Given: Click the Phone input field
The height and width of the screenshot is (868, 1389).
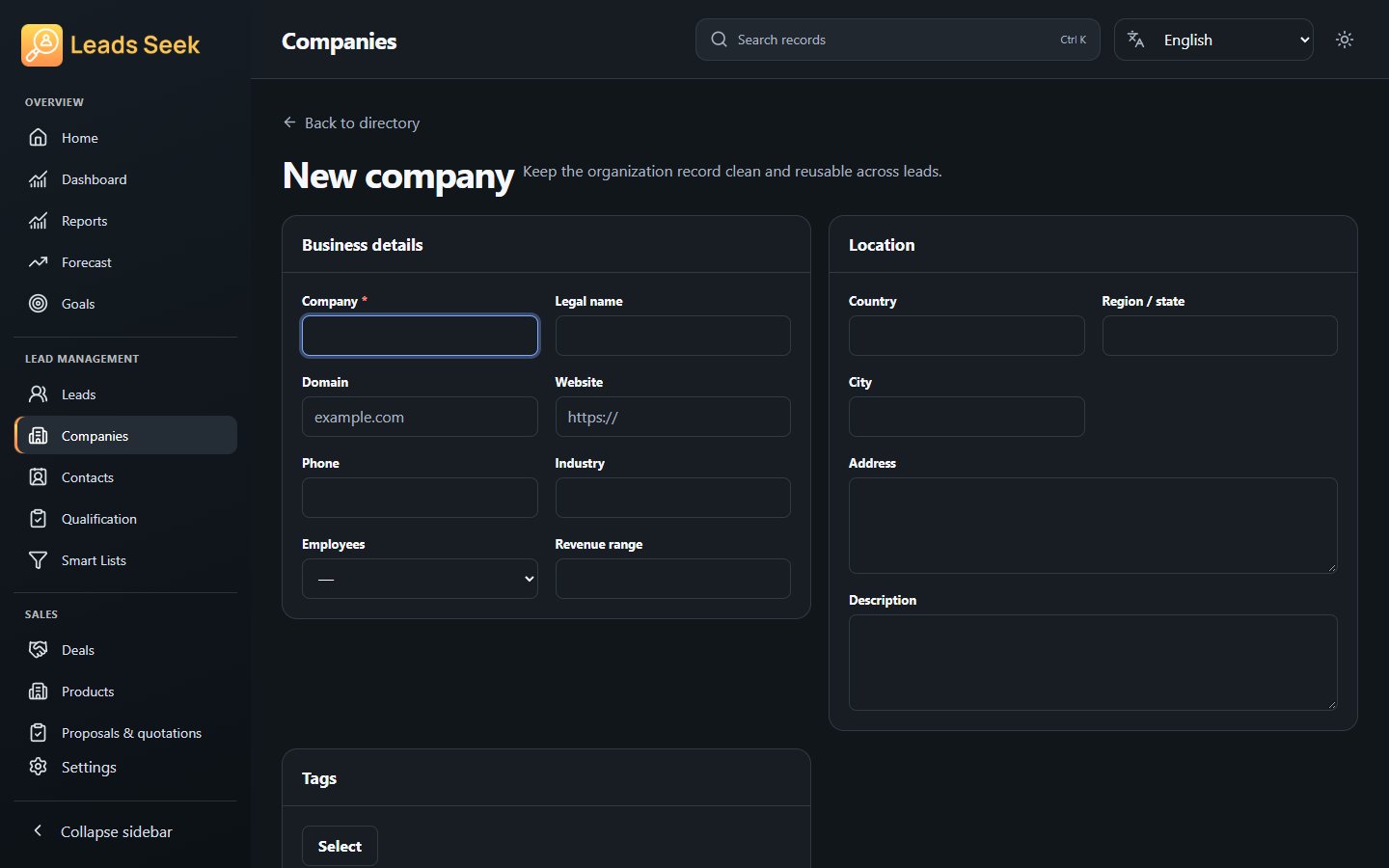Looking at the screenshot, I should tap(420, 498).
